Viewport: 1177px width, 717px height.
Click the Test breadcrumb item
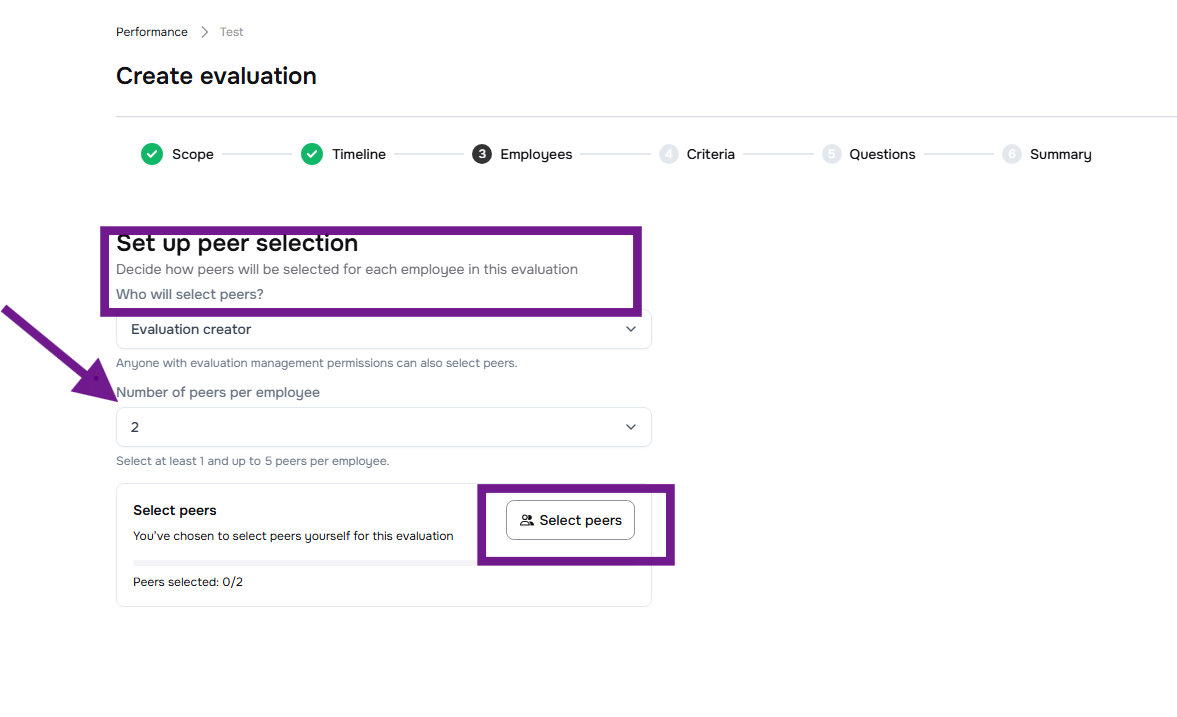[232, 32]
